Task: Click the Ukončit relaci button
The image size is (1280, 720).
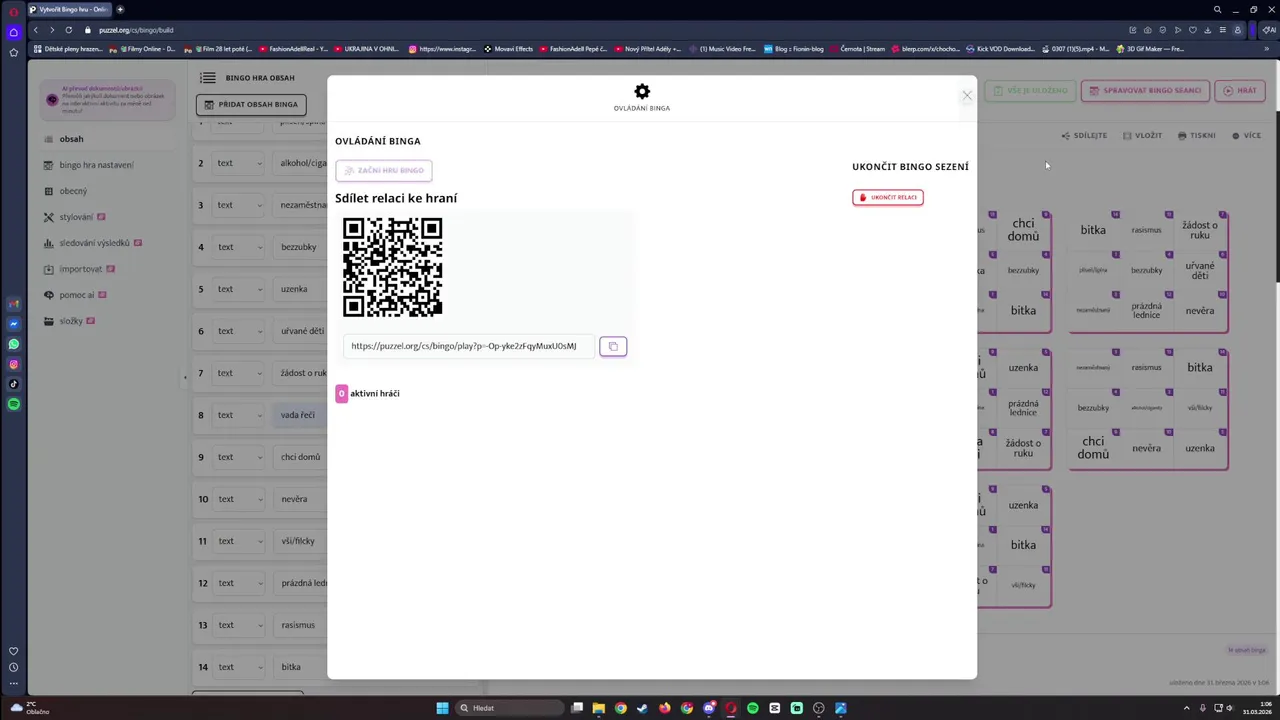Action: [888, 197]
